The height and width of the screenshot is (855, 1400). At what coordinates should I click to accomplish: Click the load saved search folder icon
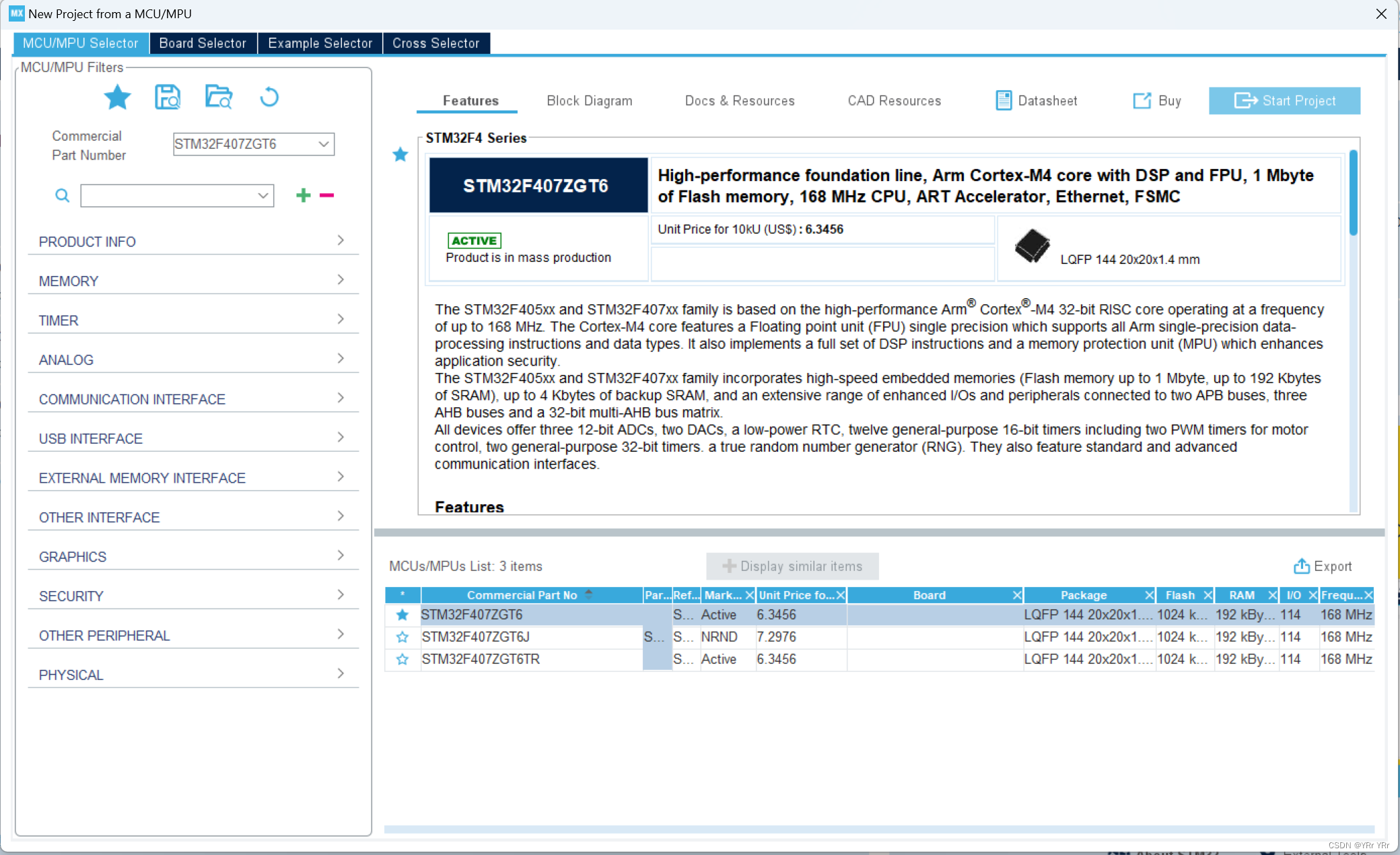[219, 98]
